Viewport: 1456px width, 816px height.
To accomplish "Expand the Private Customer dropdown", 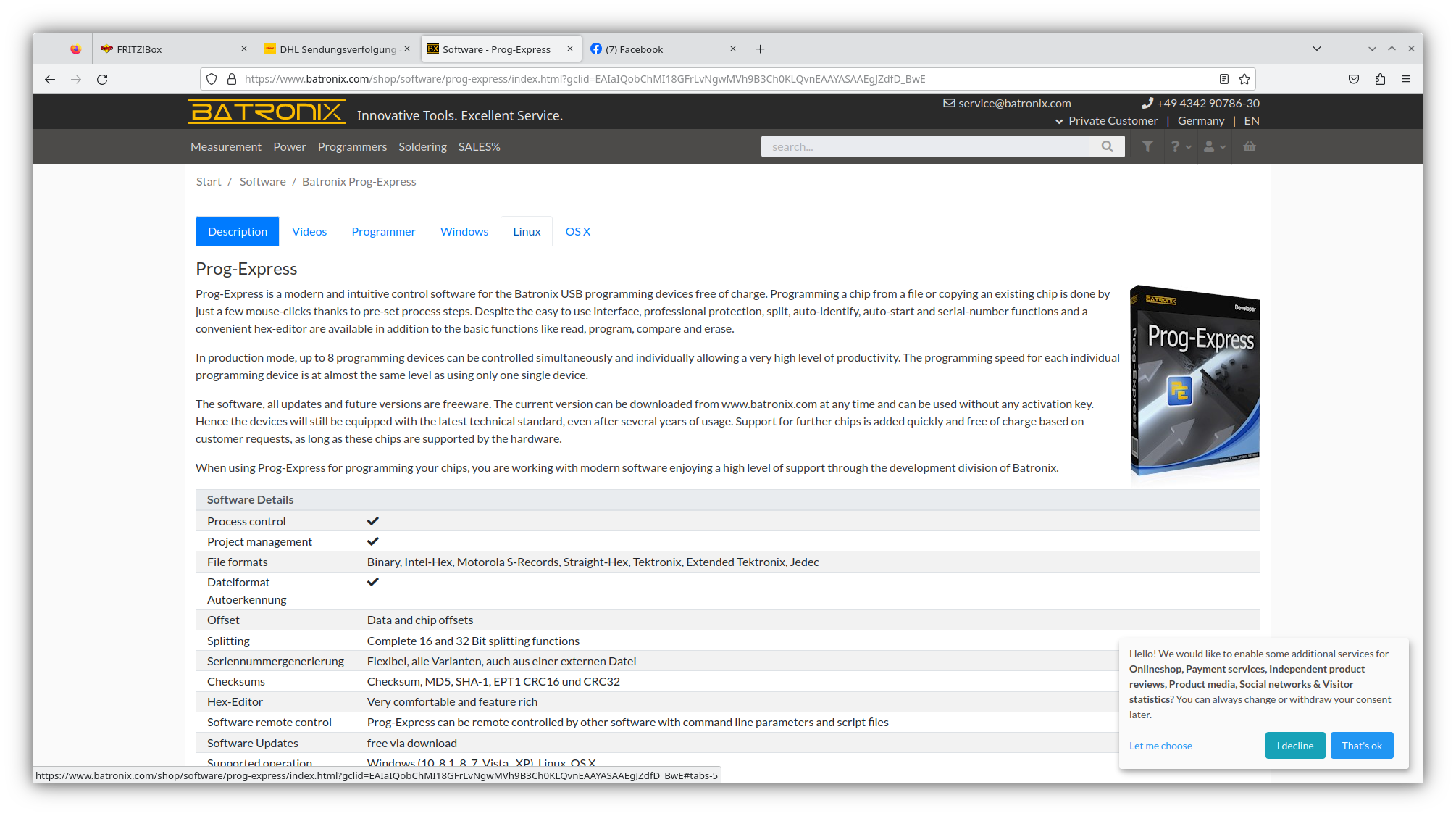I will tap(1060, 121).
